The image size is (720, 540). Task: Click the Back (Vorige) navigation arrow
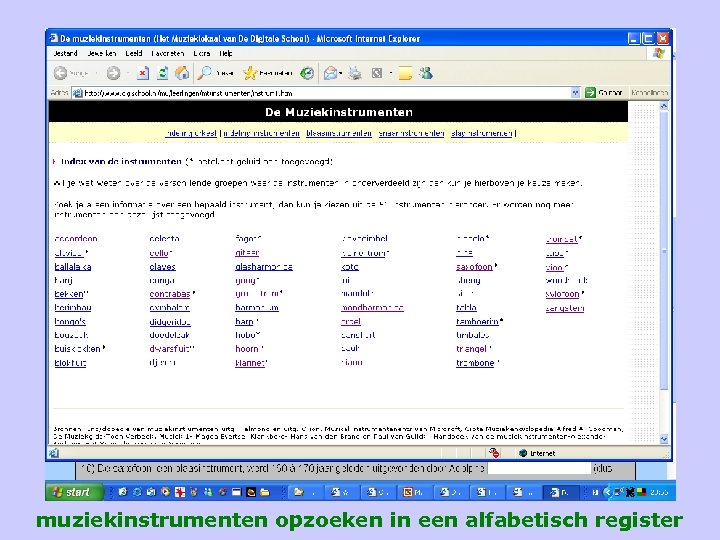tap(60, 73)
